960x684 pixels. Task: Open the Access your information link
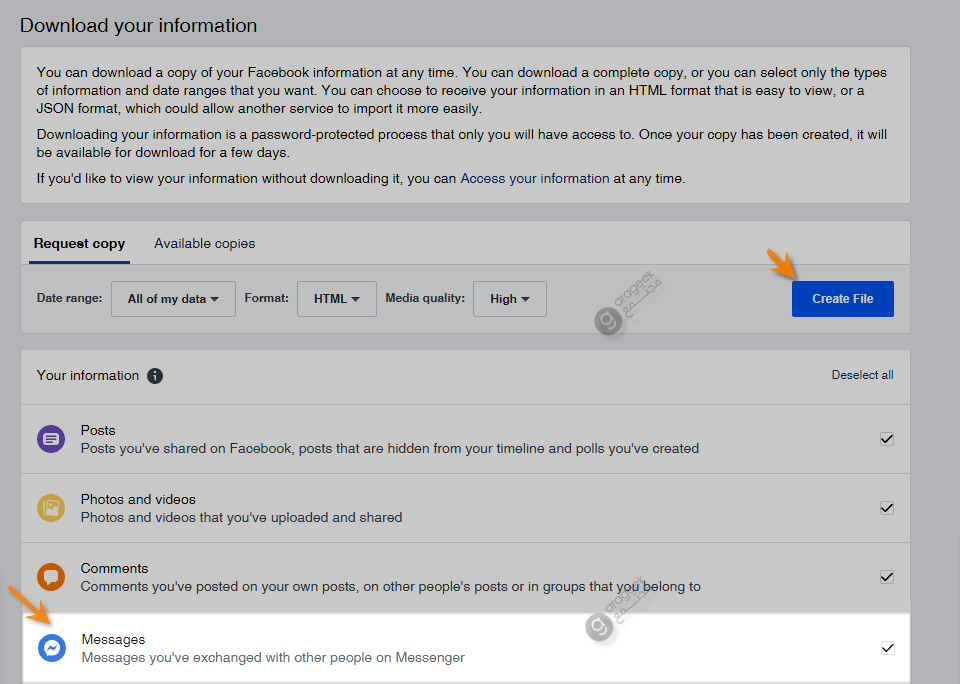534,179
